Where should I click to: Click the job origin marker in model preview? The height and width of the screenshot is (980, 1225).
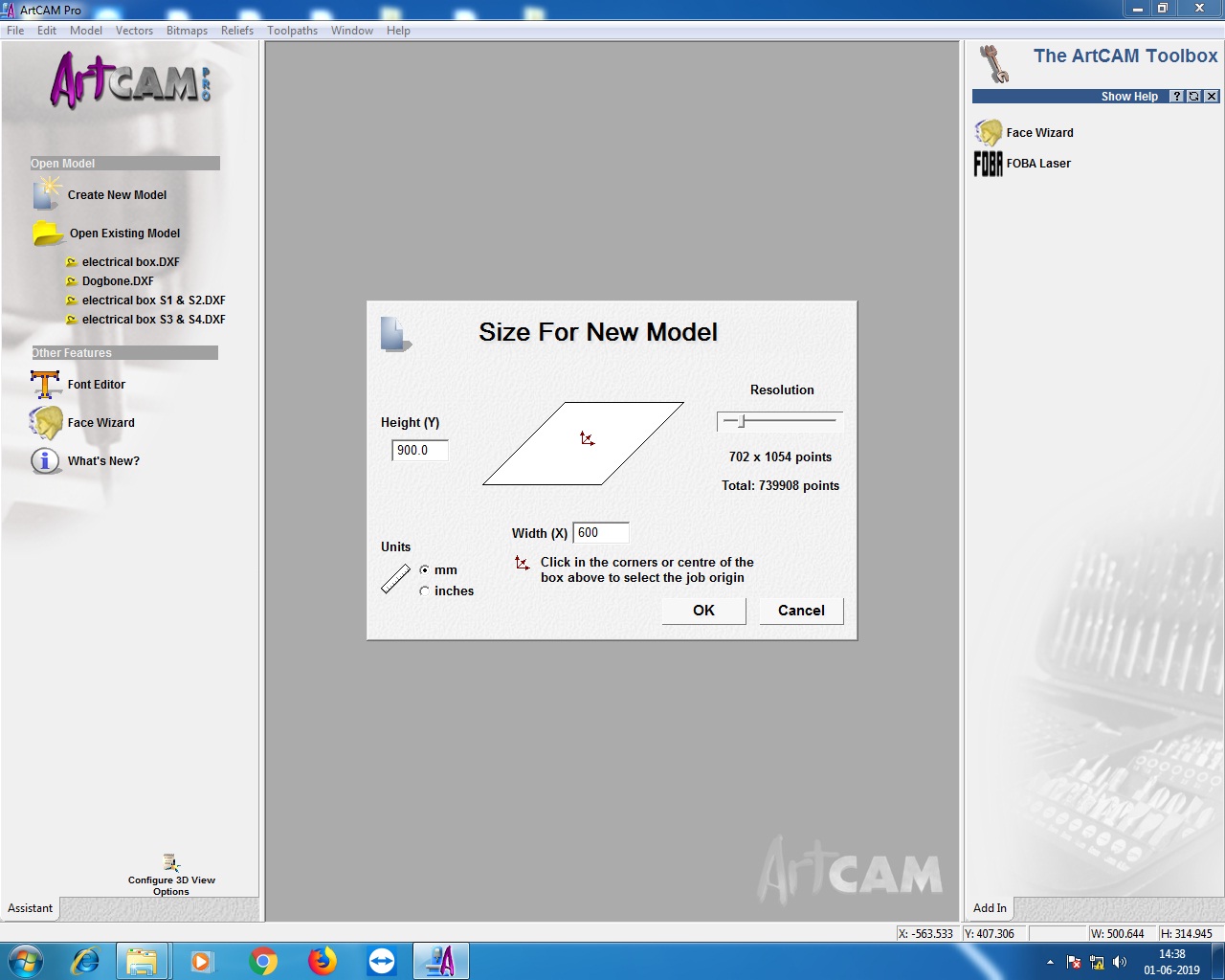[587, 438]
